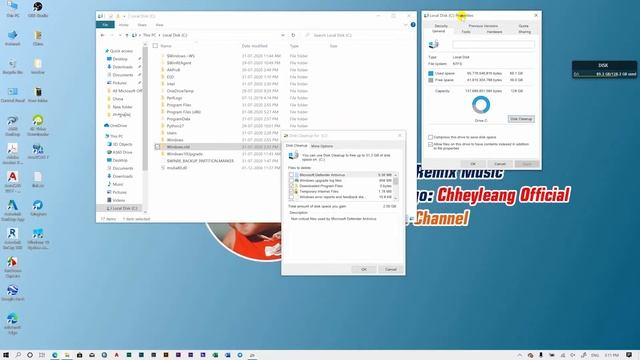The width and height of the screenshot is (640, 360).
Task: Check Windows upgrade log files in Disk Cleanup
Action: point(291,180)
